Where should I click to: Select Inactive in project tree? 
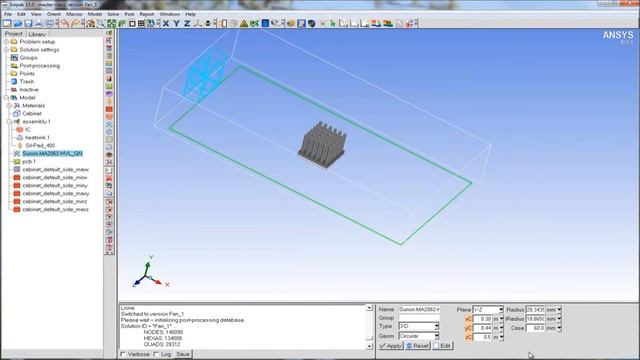click(29, 90)
